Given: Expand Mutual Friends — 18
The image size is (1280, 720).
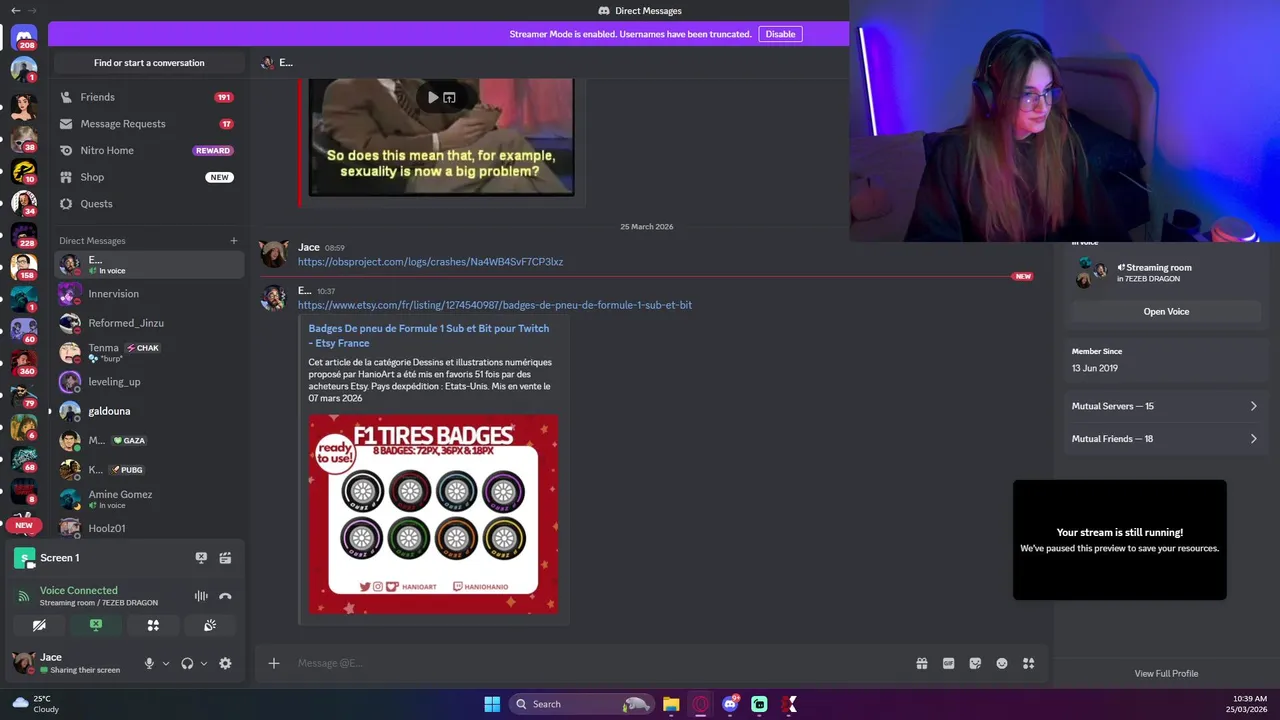Looking at the screenshot, I should click(x=1166, y=439).
